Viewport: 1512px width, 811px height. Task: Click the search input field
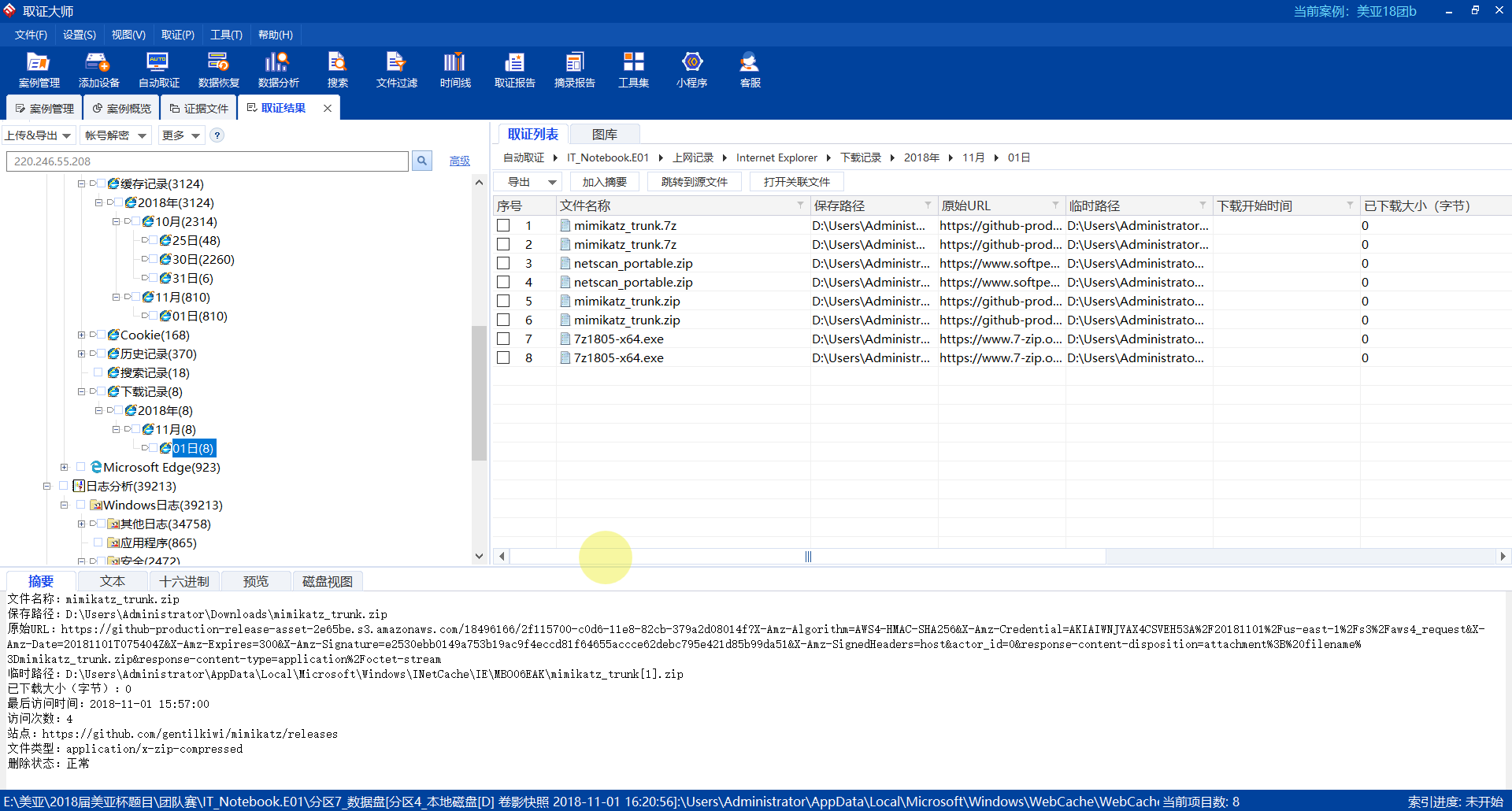[207, 161]
